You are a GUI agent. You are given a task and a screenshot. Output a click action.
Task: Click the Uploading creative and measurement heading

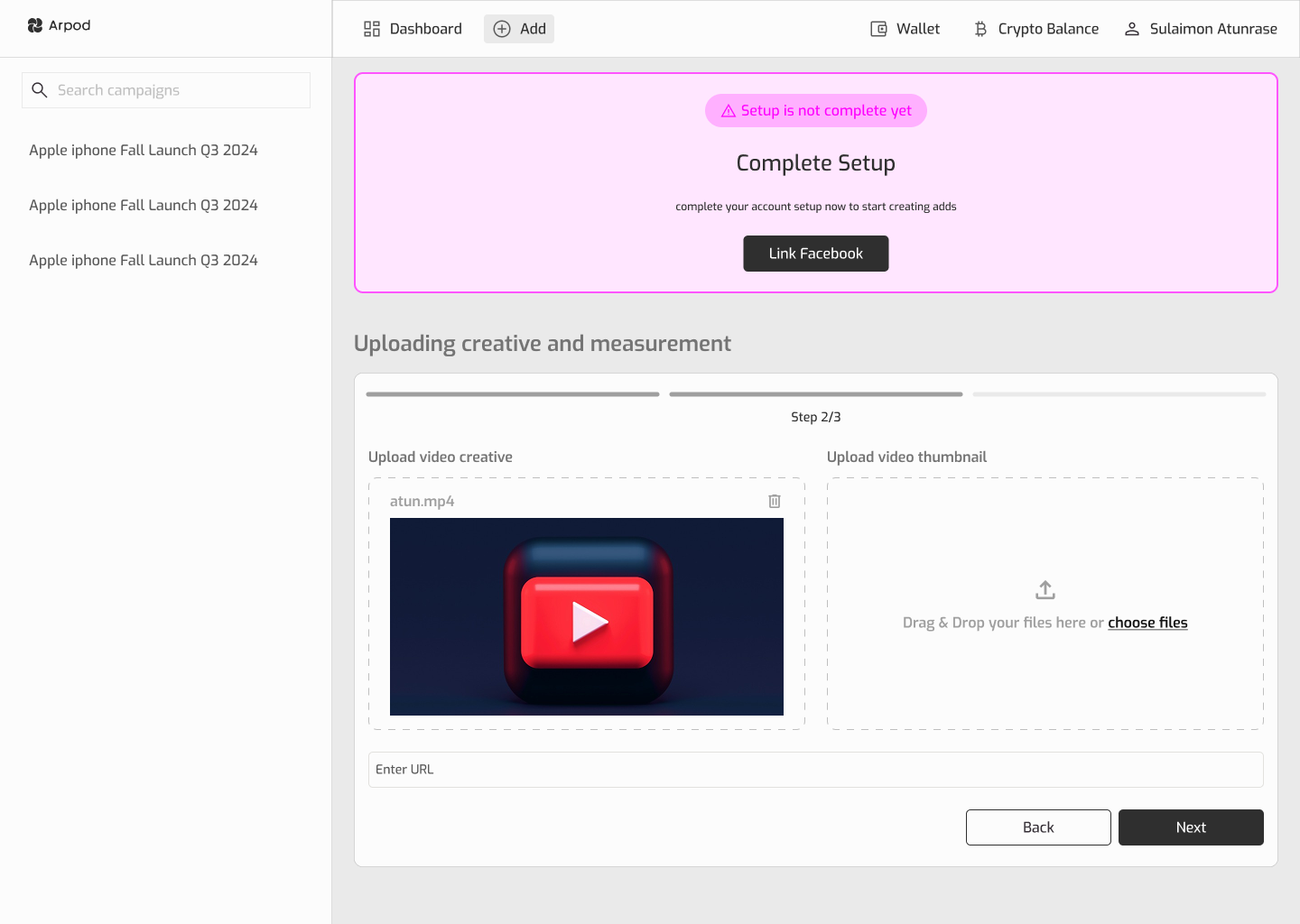543,344
